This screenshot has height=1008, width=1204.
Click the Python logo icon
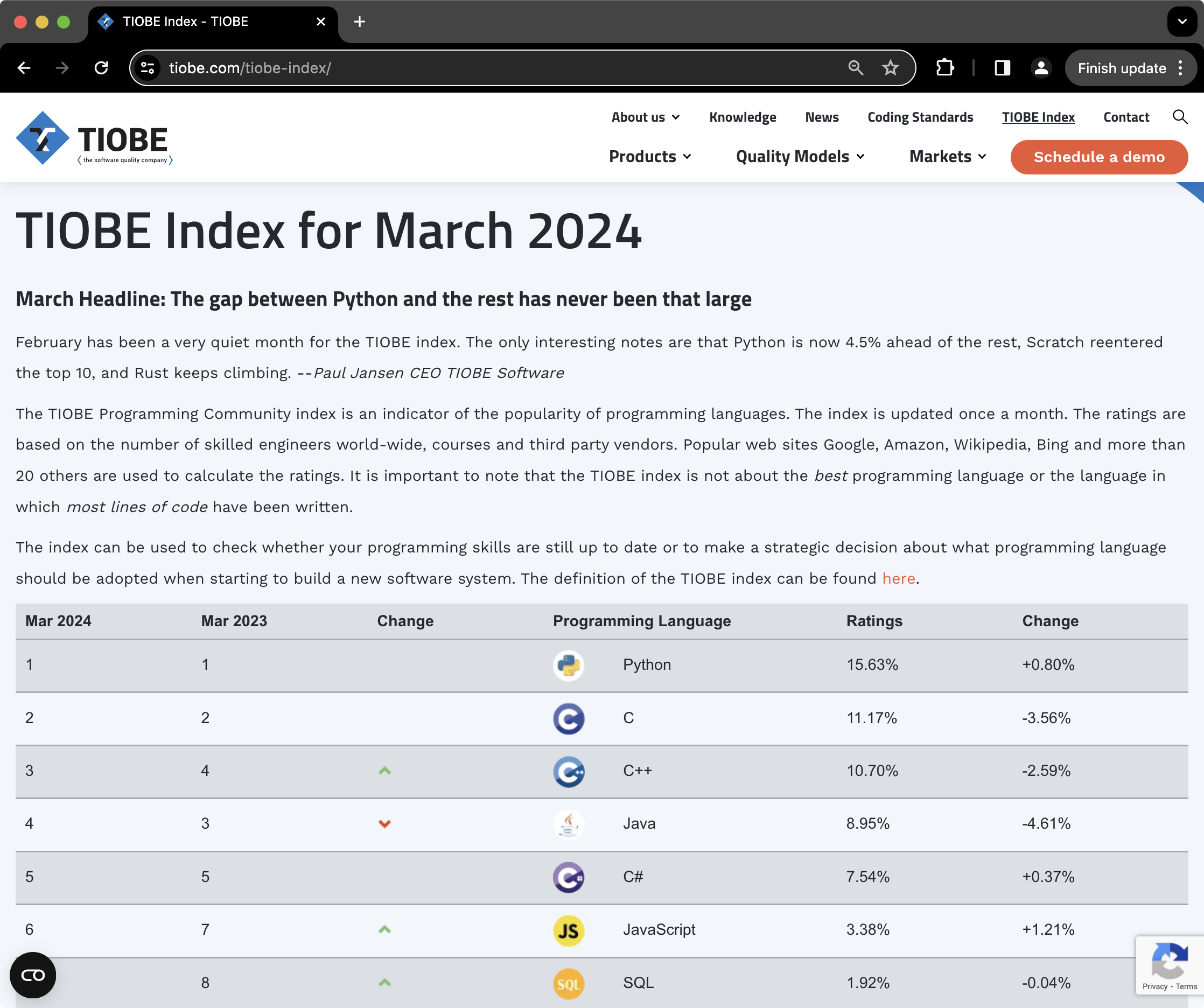click(569, 665)
